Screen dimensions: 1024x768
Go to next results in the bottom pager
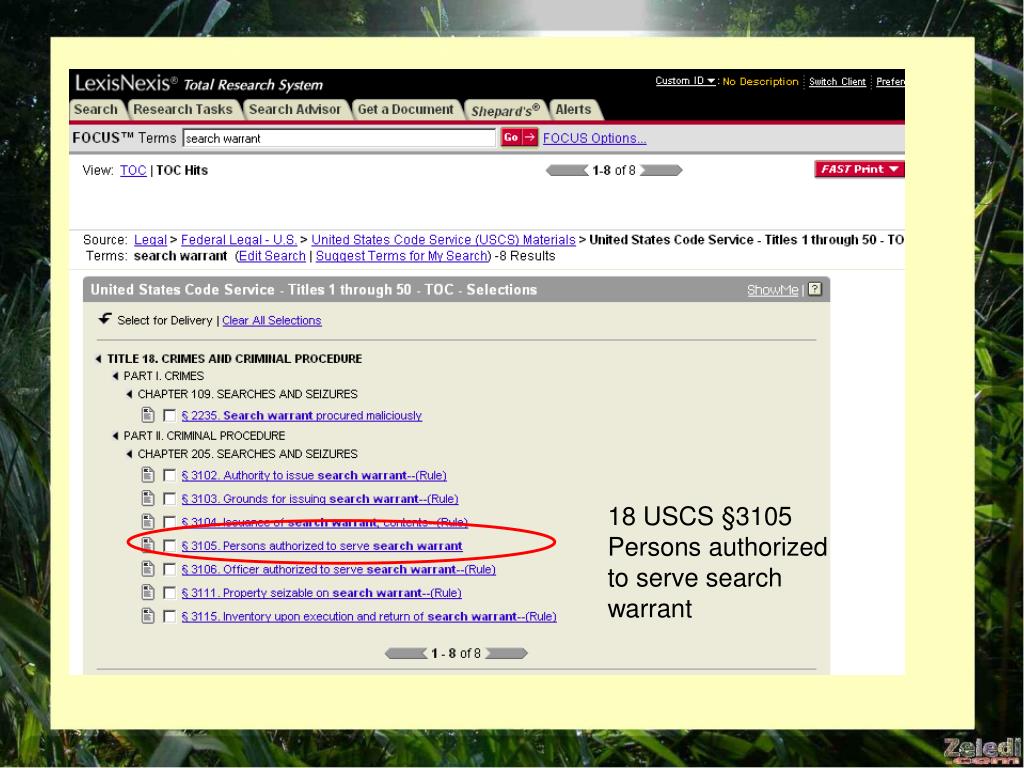click(x=507, y=653)
